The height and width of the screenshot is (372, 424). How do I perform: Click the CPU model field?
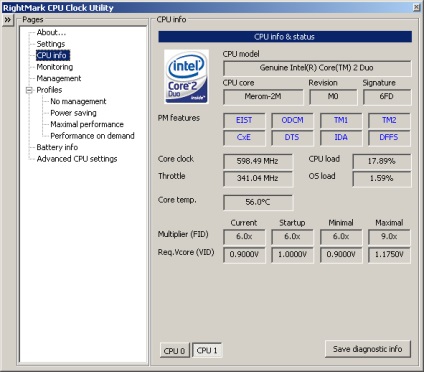point(317,68)
